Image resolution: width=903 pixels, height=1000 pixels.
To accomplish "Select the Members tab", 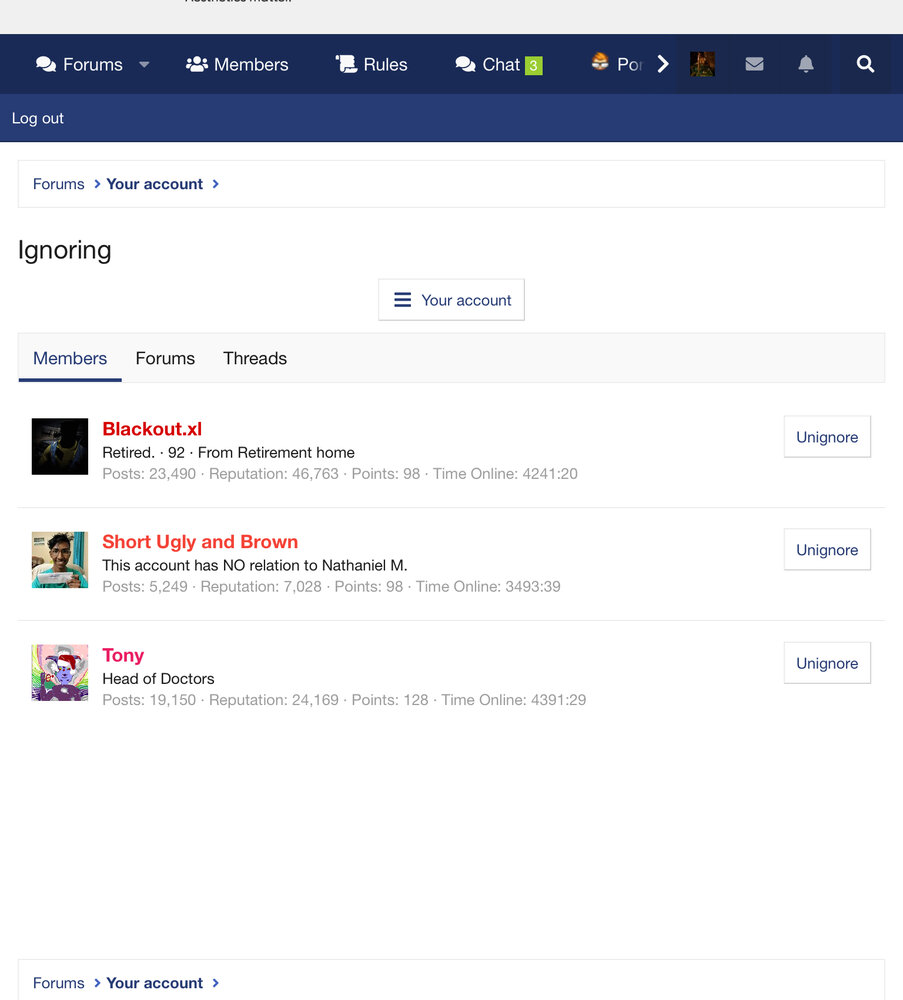I will coord(70,358).
